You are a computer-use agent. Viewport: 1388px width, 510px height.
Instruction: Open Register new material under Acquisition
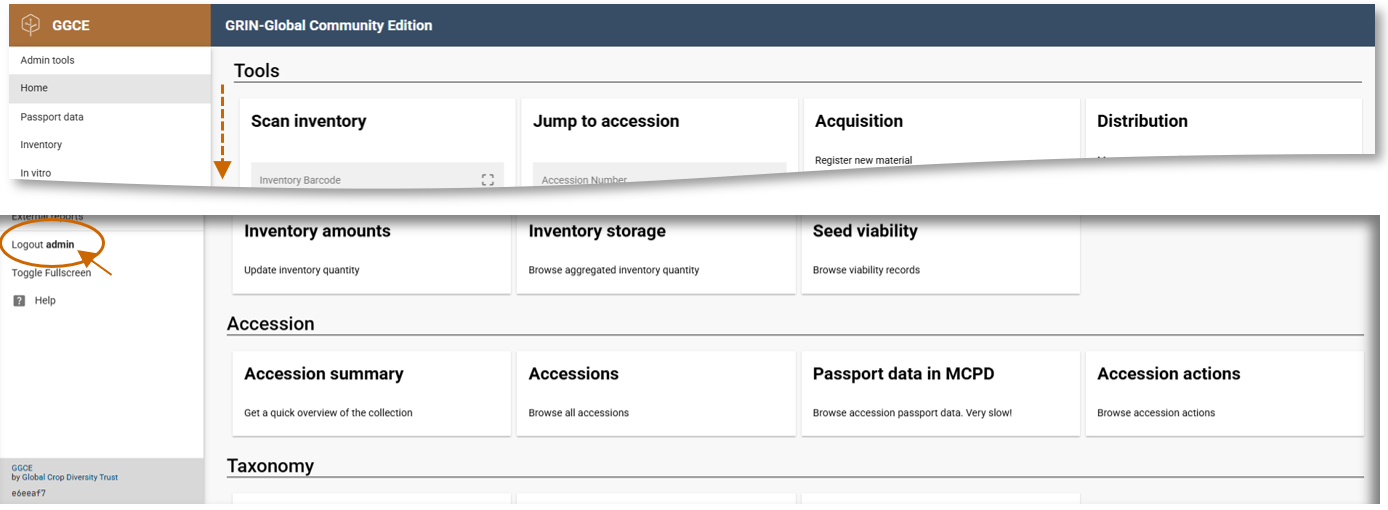pos(863,160)
